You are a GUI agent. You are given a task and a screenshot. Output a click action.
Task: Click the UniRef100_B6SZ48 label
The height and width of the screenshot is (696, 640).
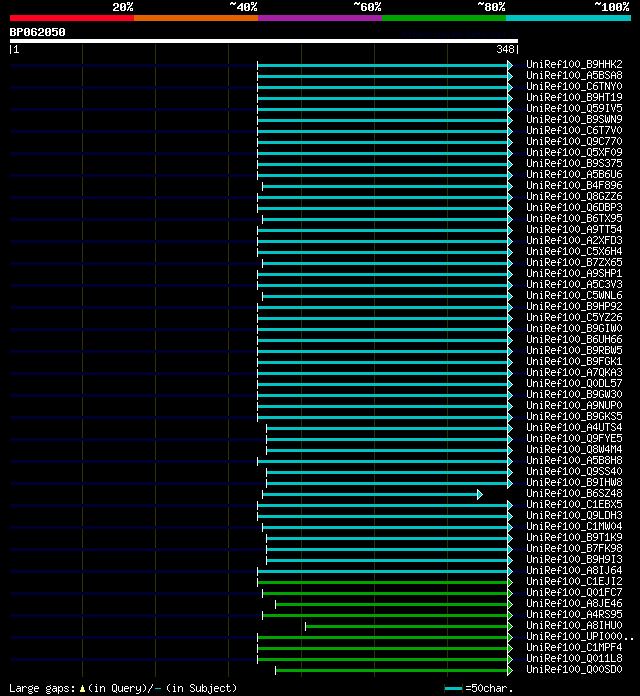click(574, 494)
